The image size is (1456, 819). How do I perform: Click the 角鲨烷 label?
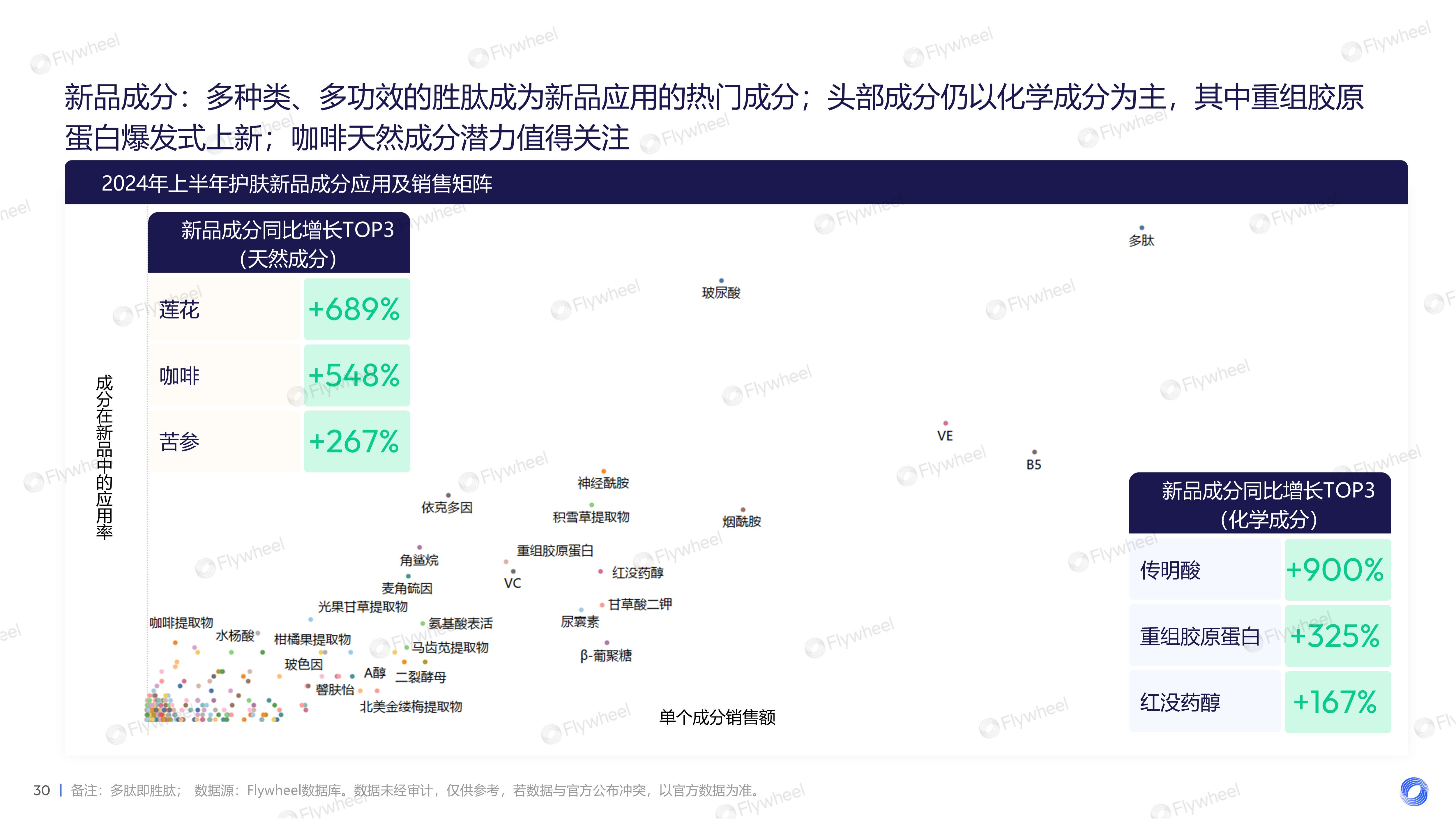(x=419, y=560)
